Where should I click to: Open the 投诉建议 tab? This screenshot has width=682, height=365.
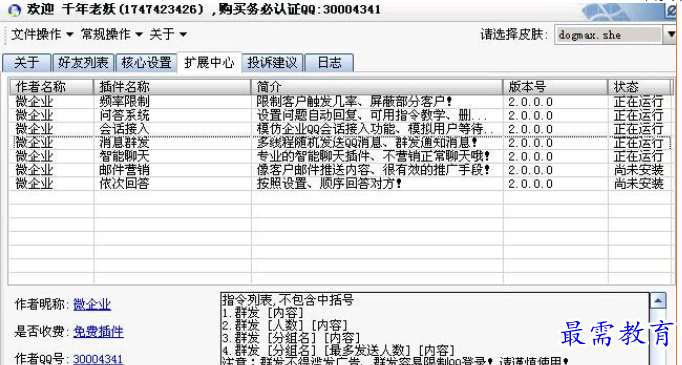click(272, 63)
